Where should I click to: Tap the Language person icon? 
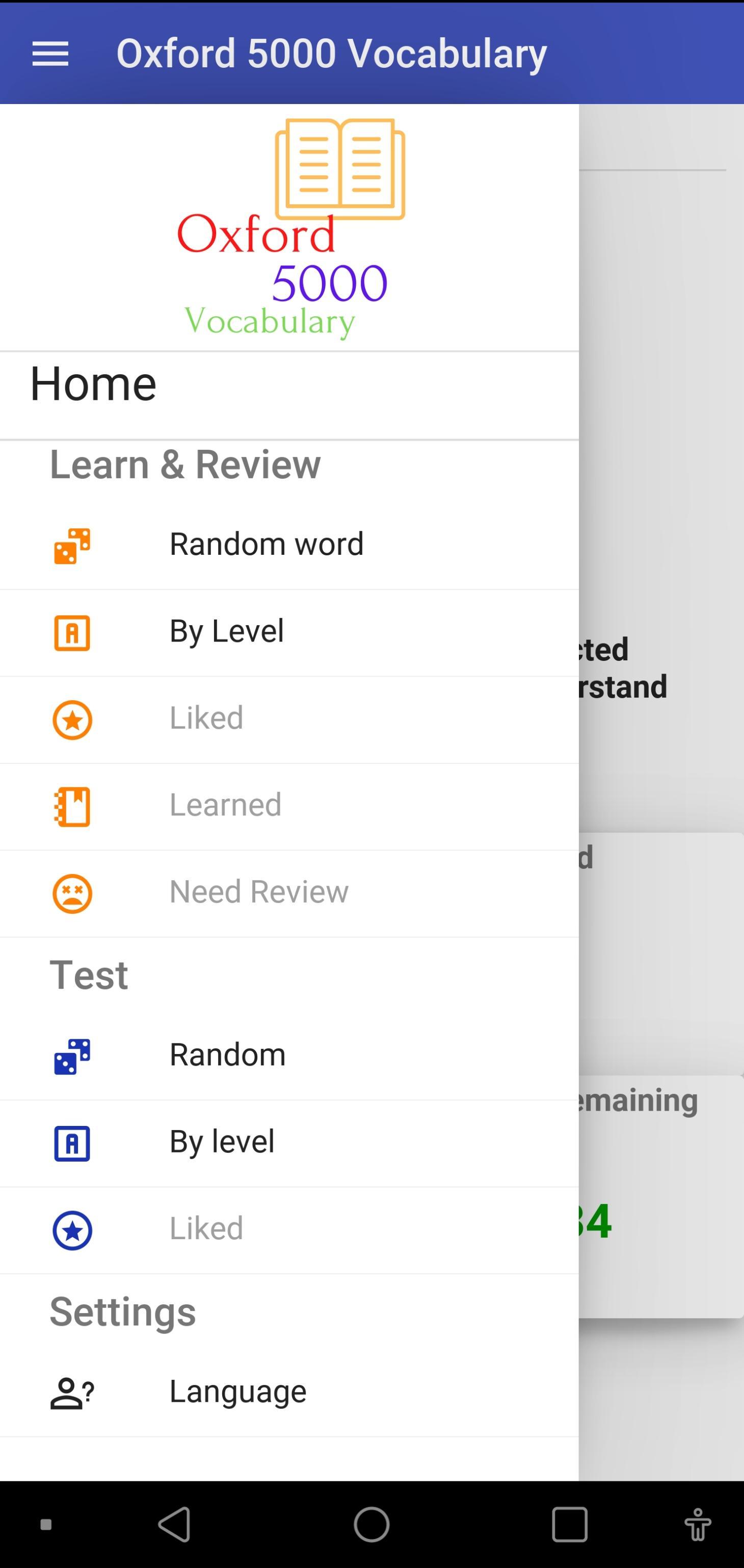(72, 1393)
